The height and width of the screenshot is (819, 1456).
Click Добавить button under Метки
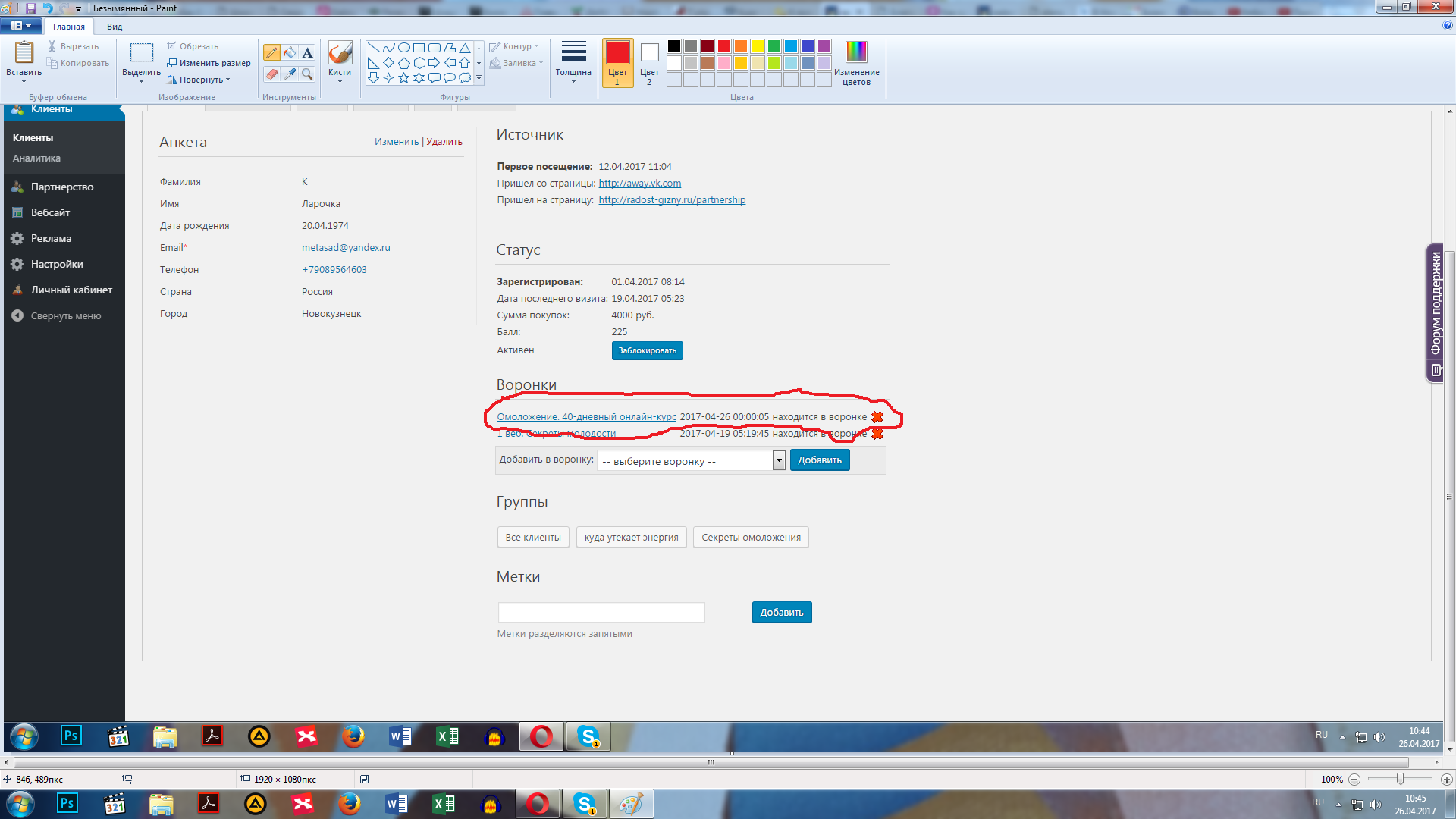[782, 613]
